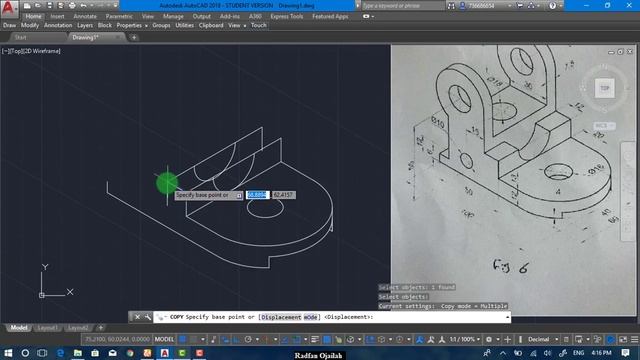This screenshot has height=360, width=640.
Task: Toggle polar tracking in status bar
Action: (x=248, y=339)
